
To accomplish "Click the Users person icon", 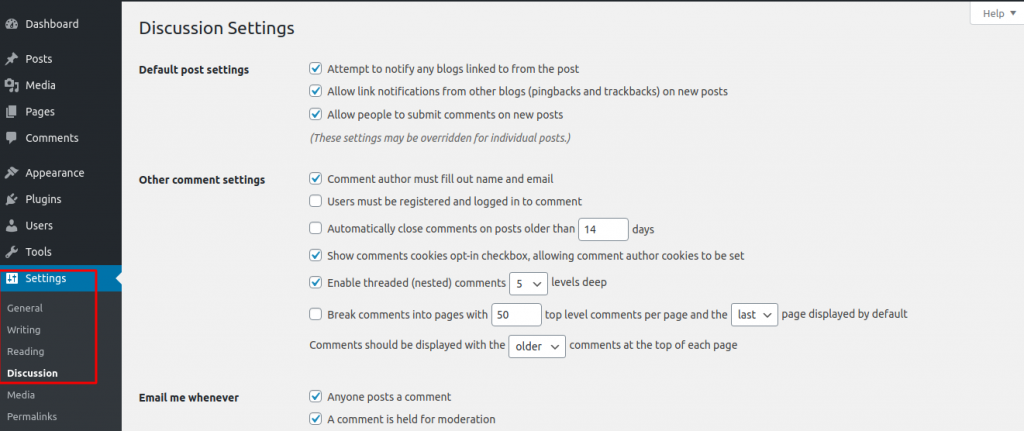I will (x=12, y=225).
